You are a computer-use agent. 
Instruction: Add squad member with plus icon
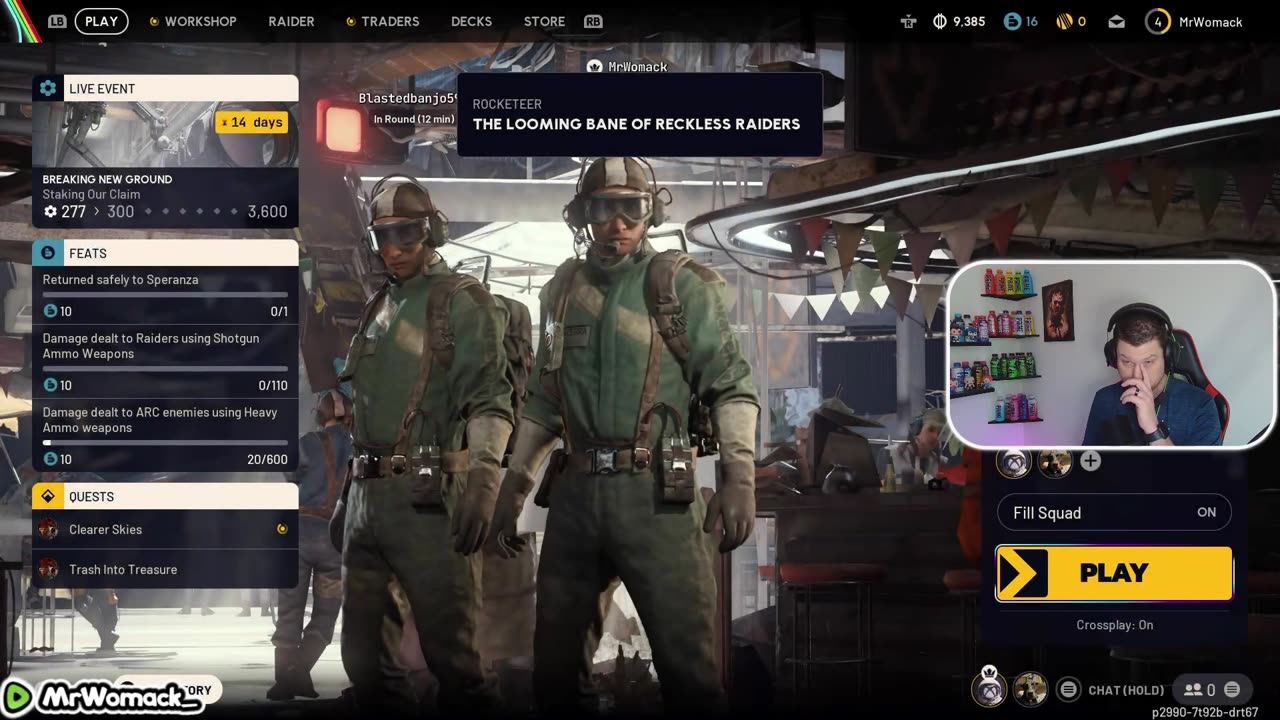[1090, 461]
